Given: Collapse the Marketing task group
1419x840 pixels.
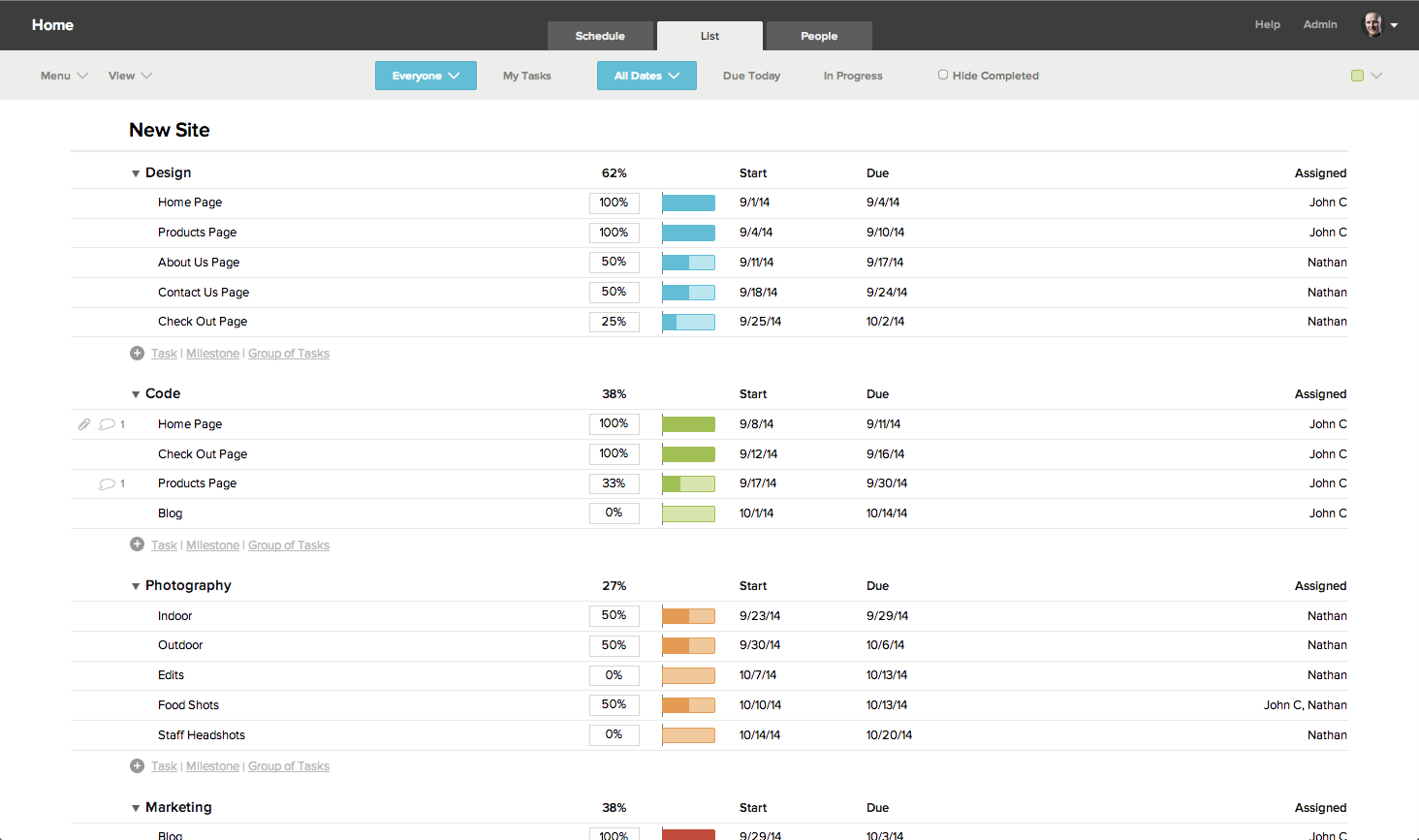Looking at the screenshot, I should [136, 808].
